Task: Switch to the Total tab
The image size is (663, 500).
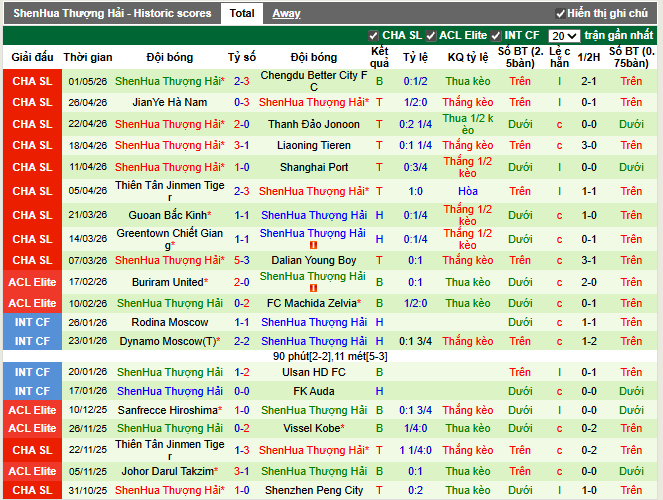Action: click(242, 13)
